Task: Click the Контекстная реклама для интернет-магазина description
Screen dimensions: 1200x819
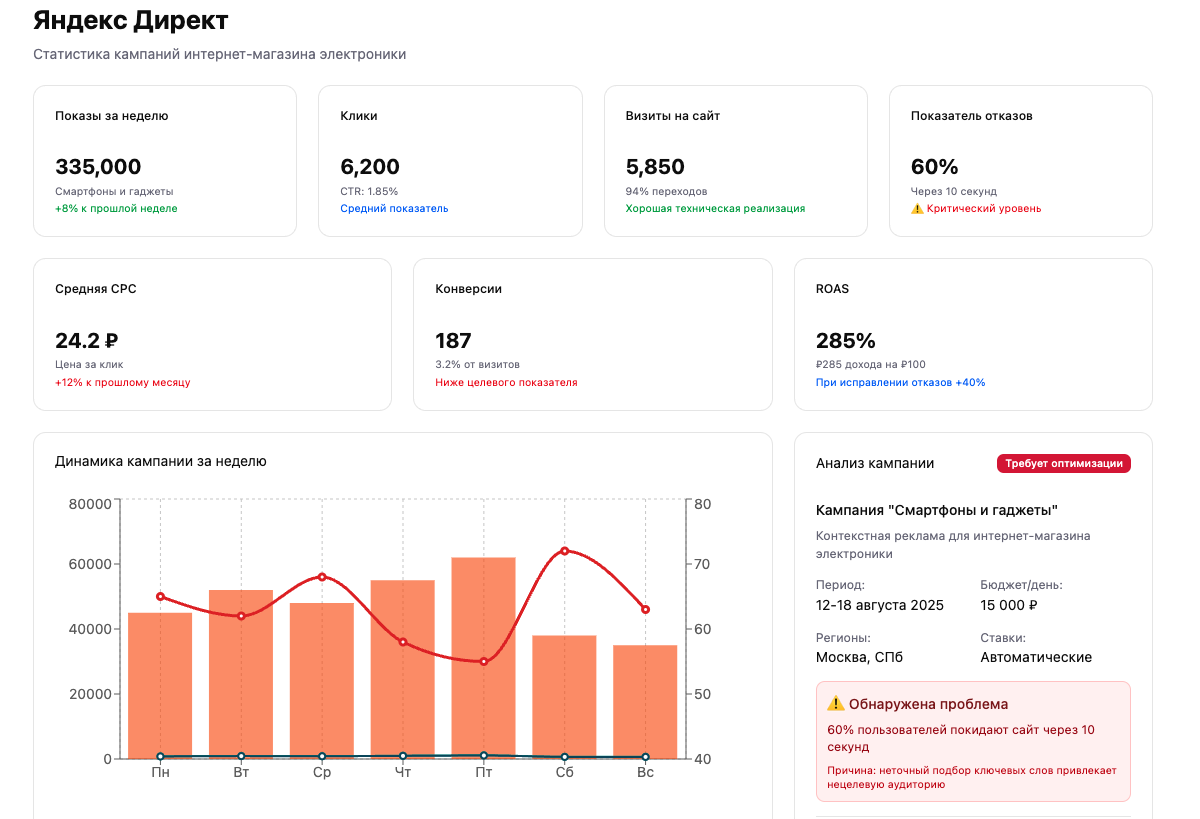Action: (953, 545)
